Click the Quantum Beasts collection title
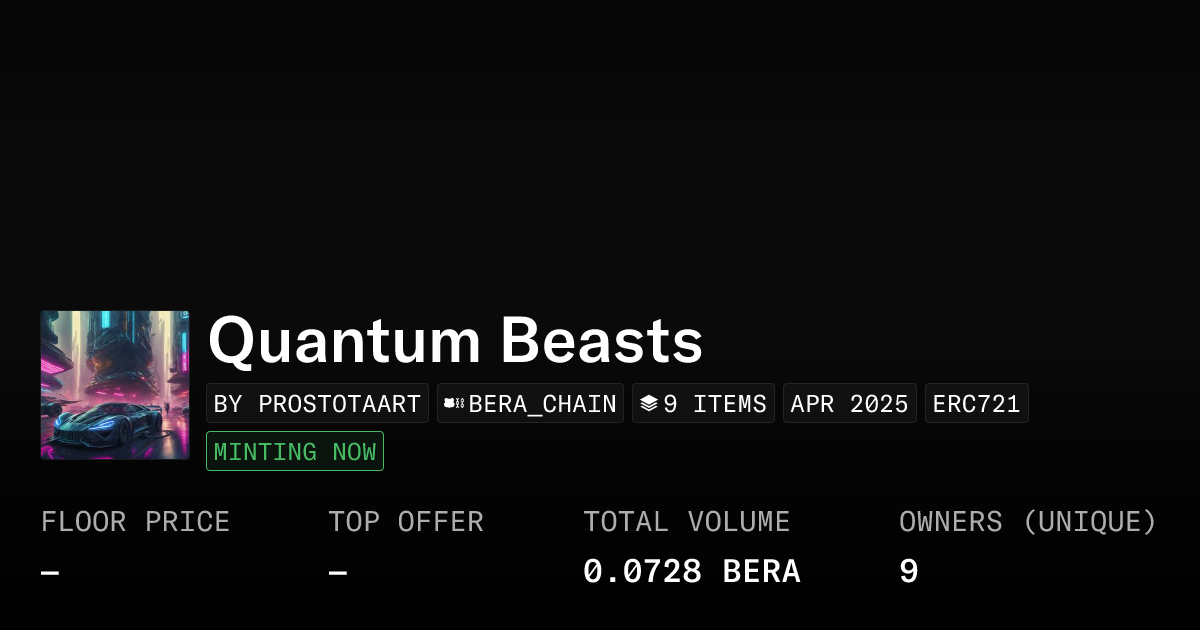The height and width of the screenshot is (630, 1200). (455, 341)
